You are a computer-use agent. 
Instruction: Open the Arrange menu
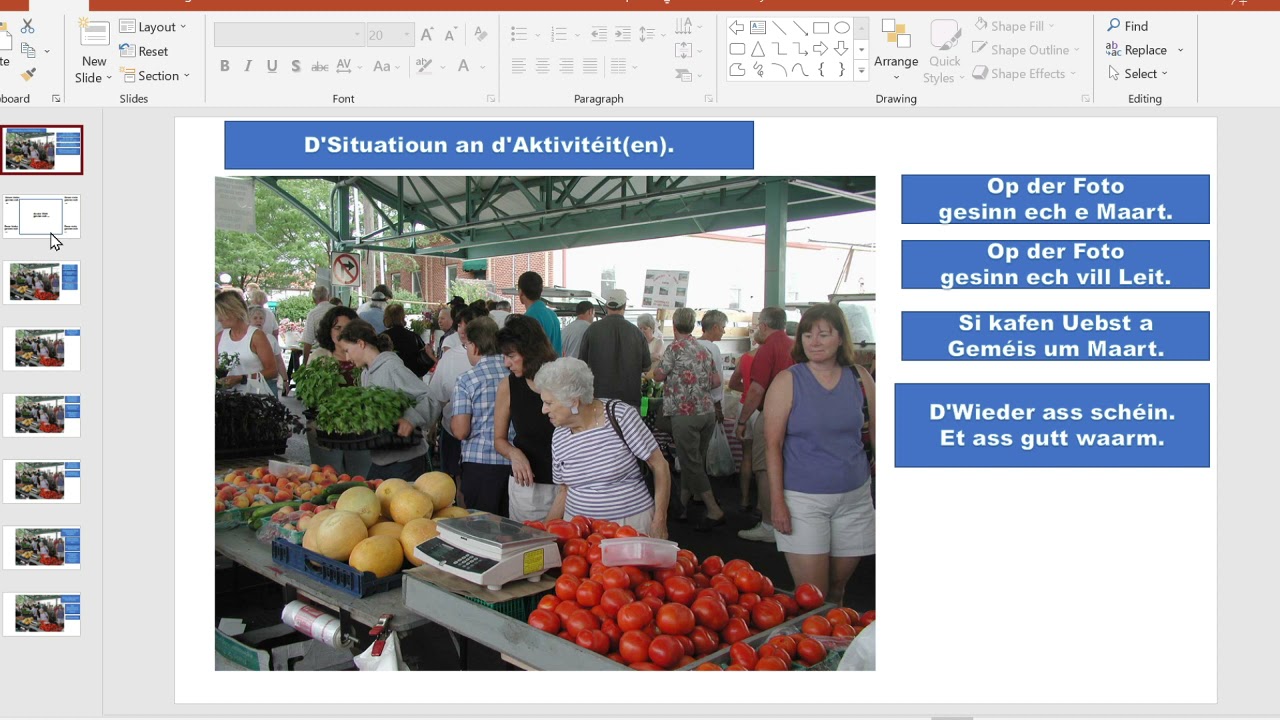[896, 51]
